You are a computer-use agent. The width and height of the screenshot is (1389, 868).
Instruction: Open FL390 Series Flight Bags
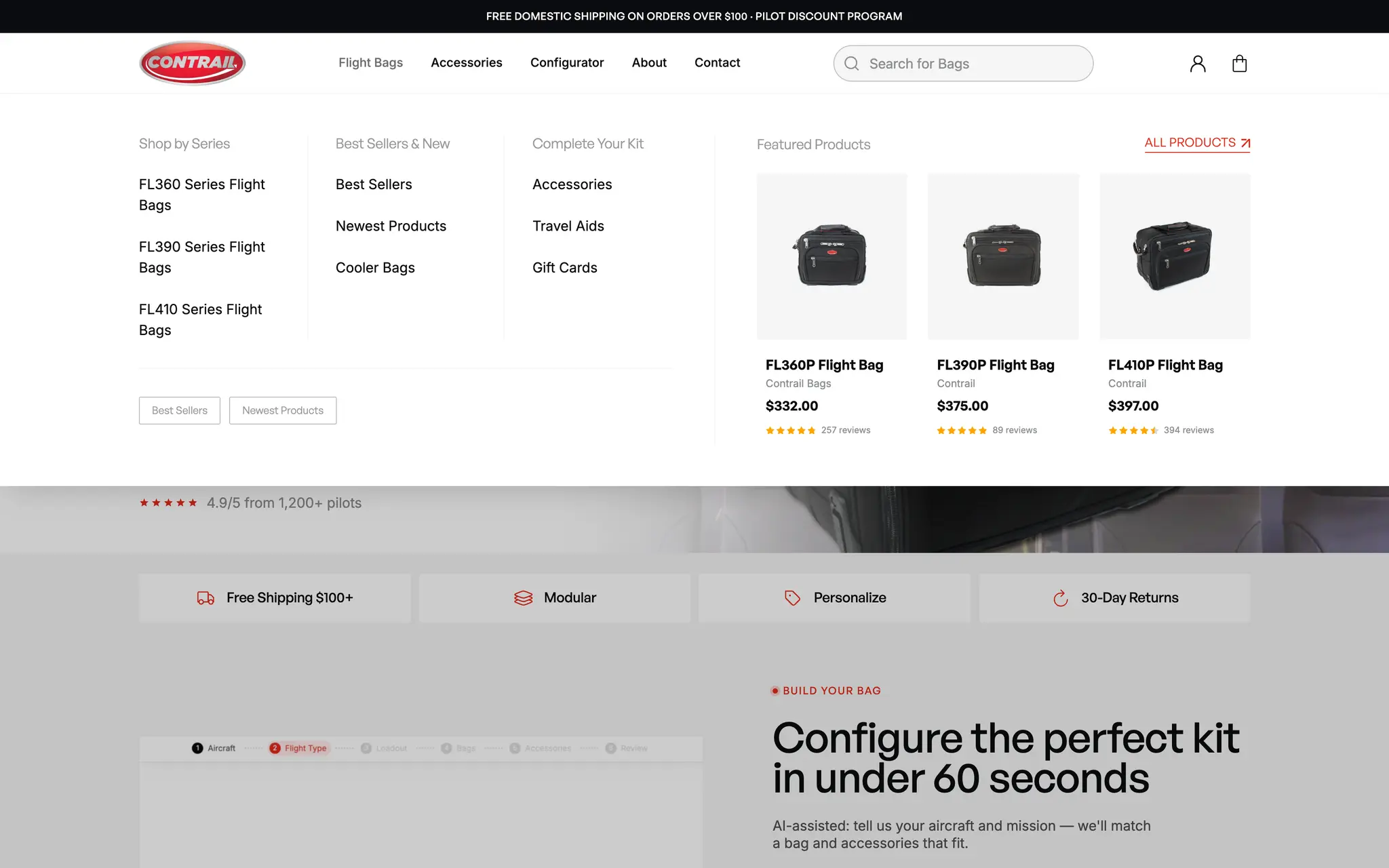click(202, 257)
